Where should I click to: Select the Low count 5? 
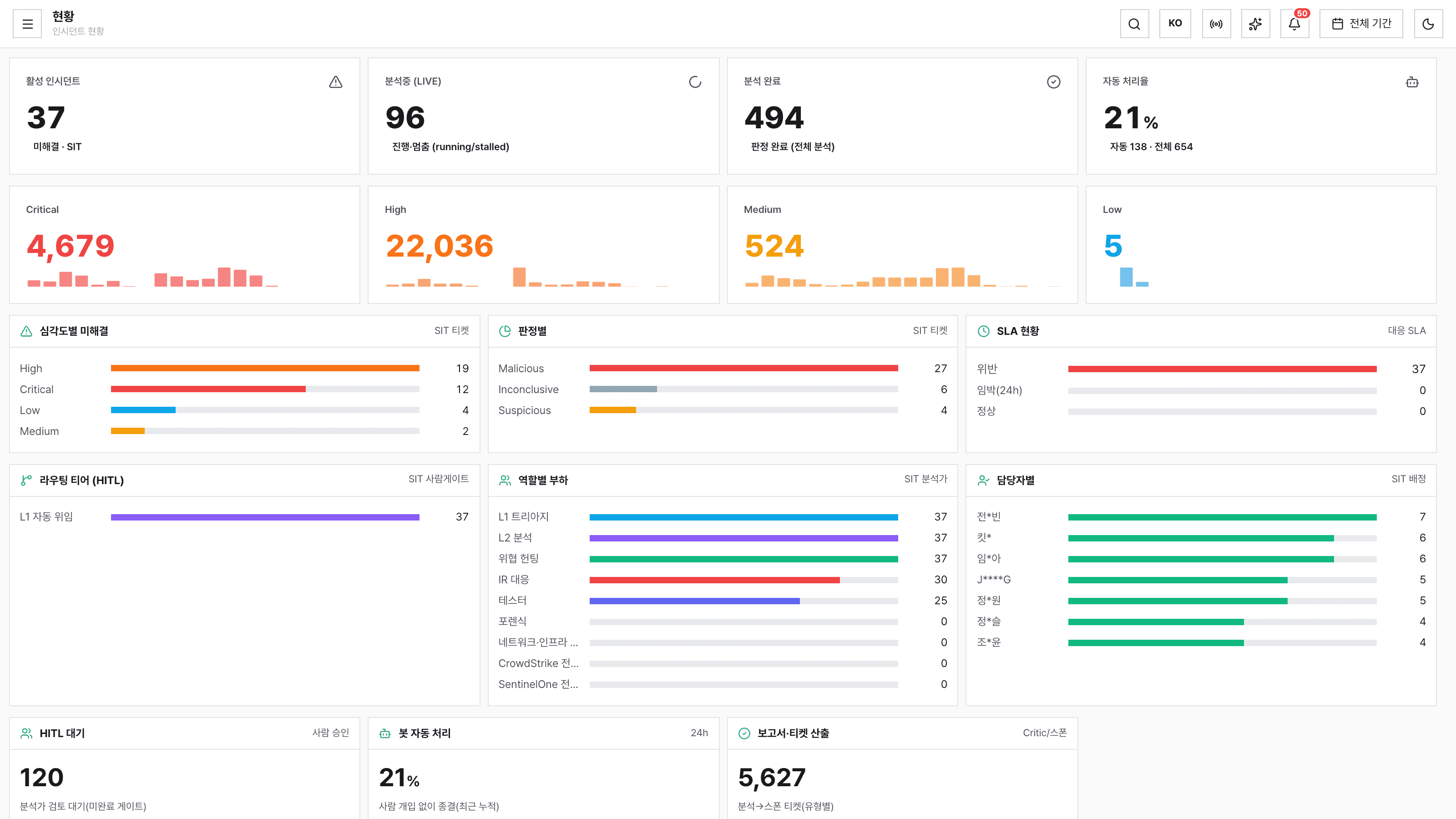point(1113,246)
